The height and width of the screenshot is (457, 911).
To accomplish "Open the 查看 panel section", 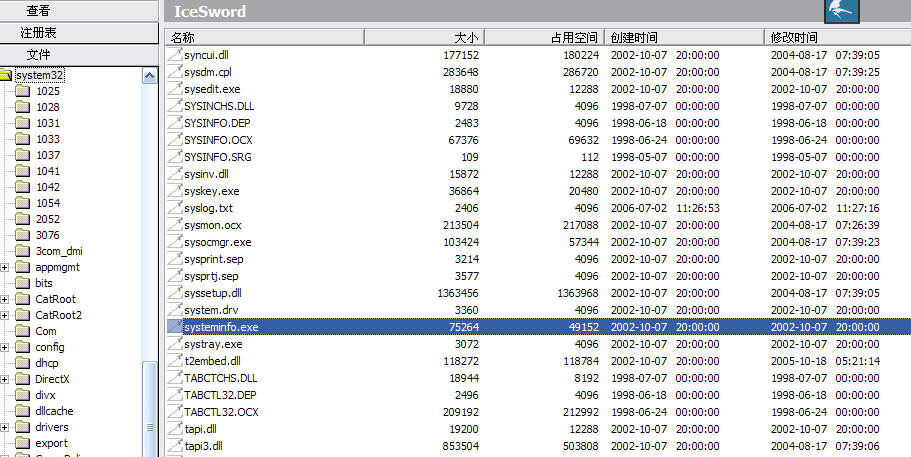I will tap(78, 10).
